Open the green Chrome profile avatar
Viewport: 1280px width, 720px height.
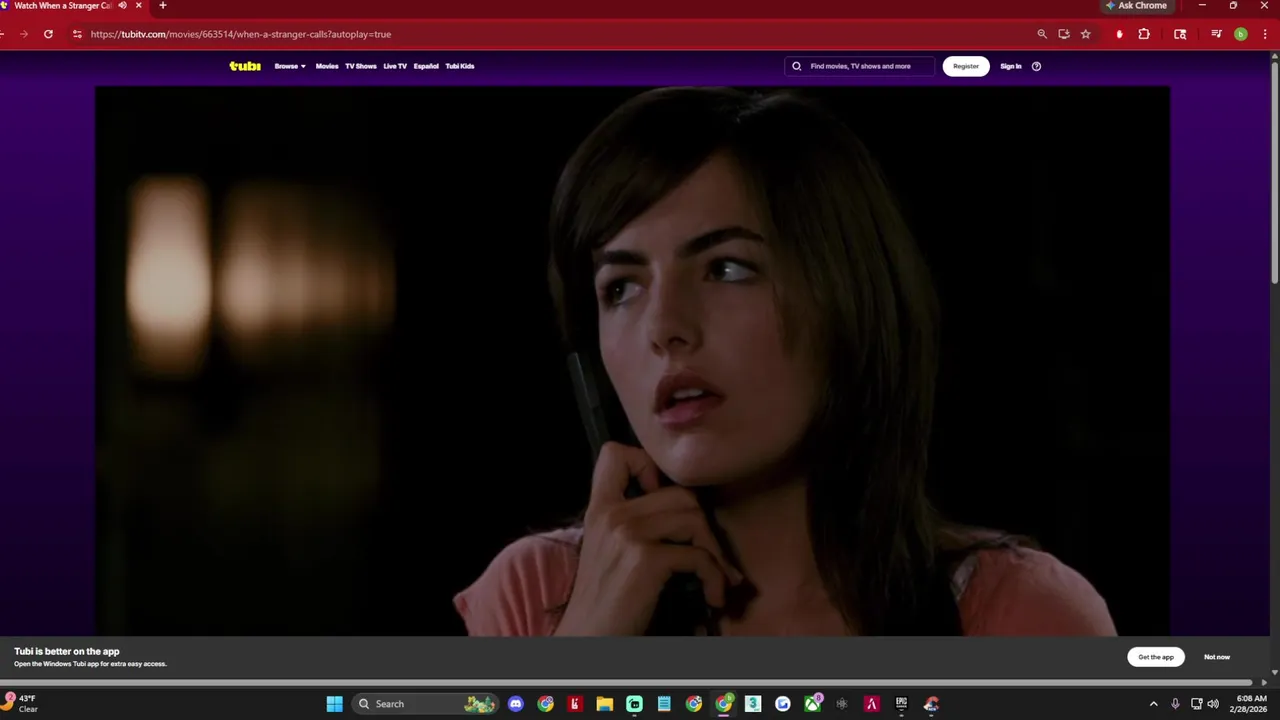[1241, 34]
